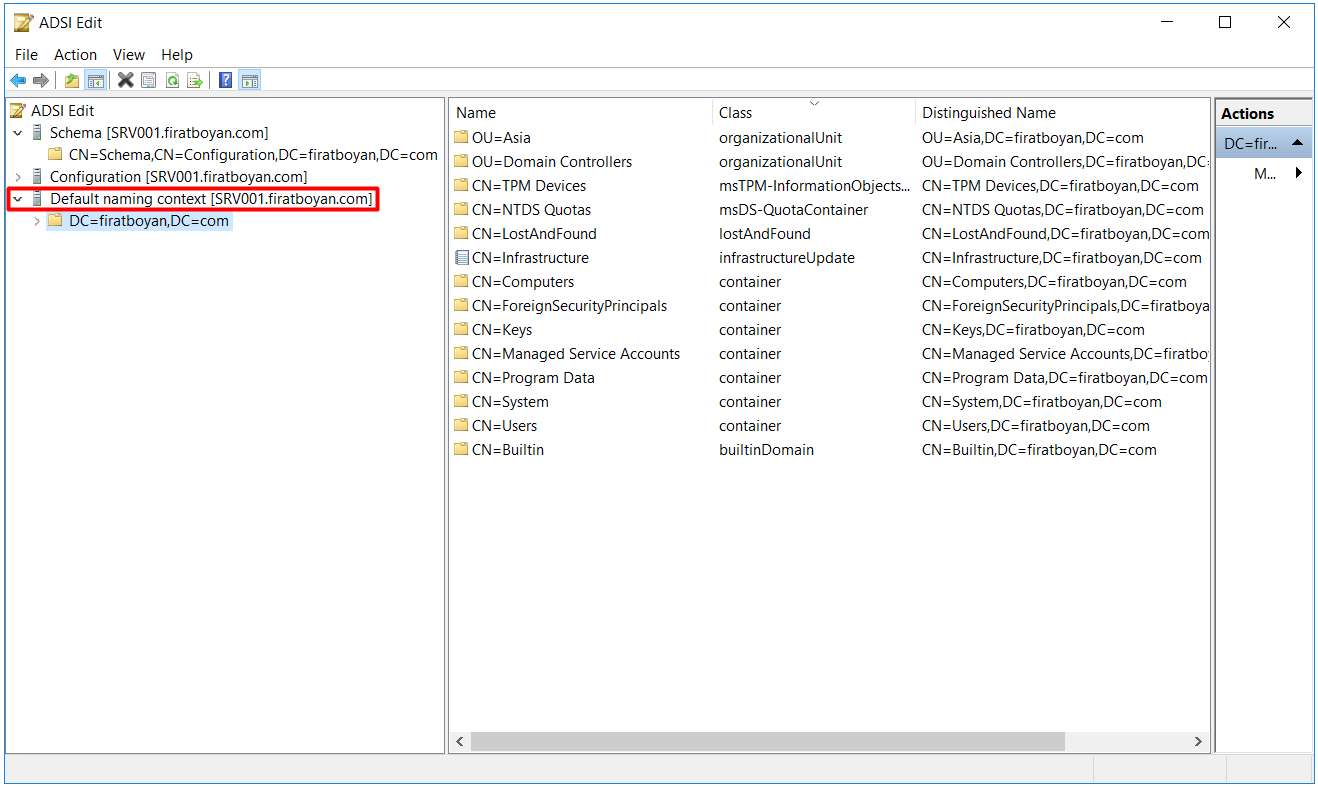Toggle Show/Hide Console Tree toolbar icon

[x=96, y=81]
